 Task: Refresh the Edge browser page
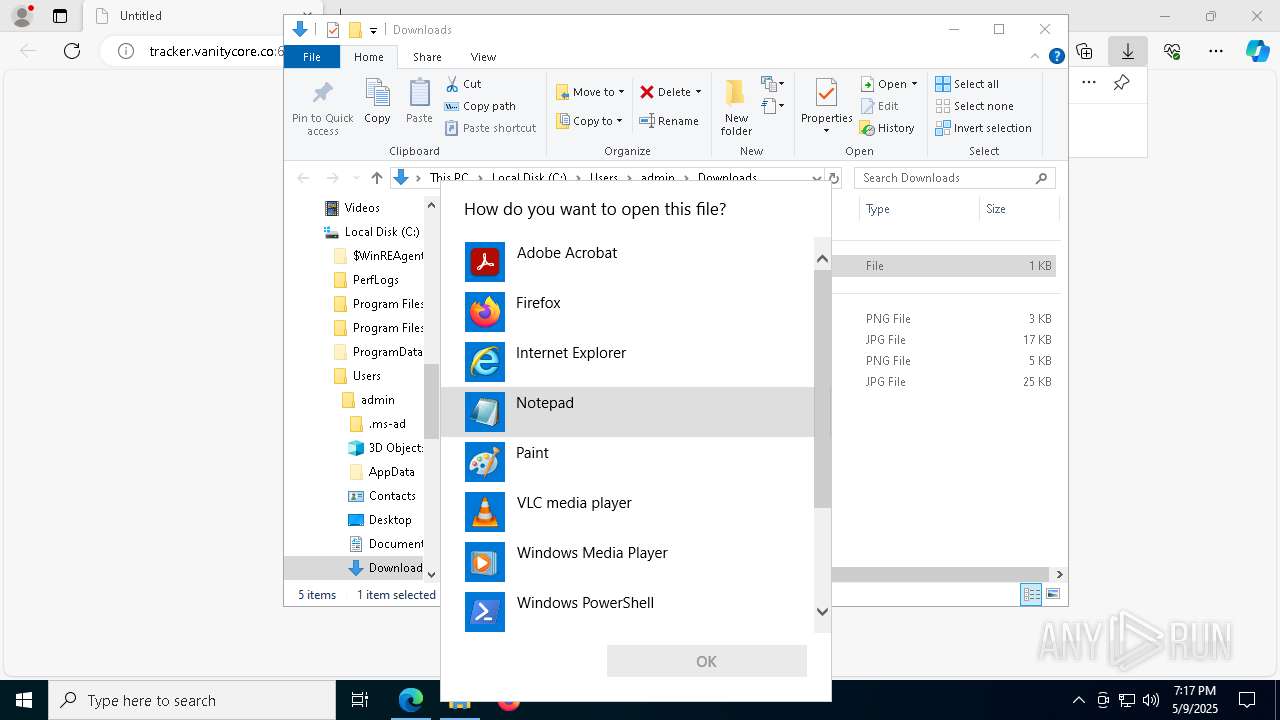pyautogui.click(x=72, y=51)
